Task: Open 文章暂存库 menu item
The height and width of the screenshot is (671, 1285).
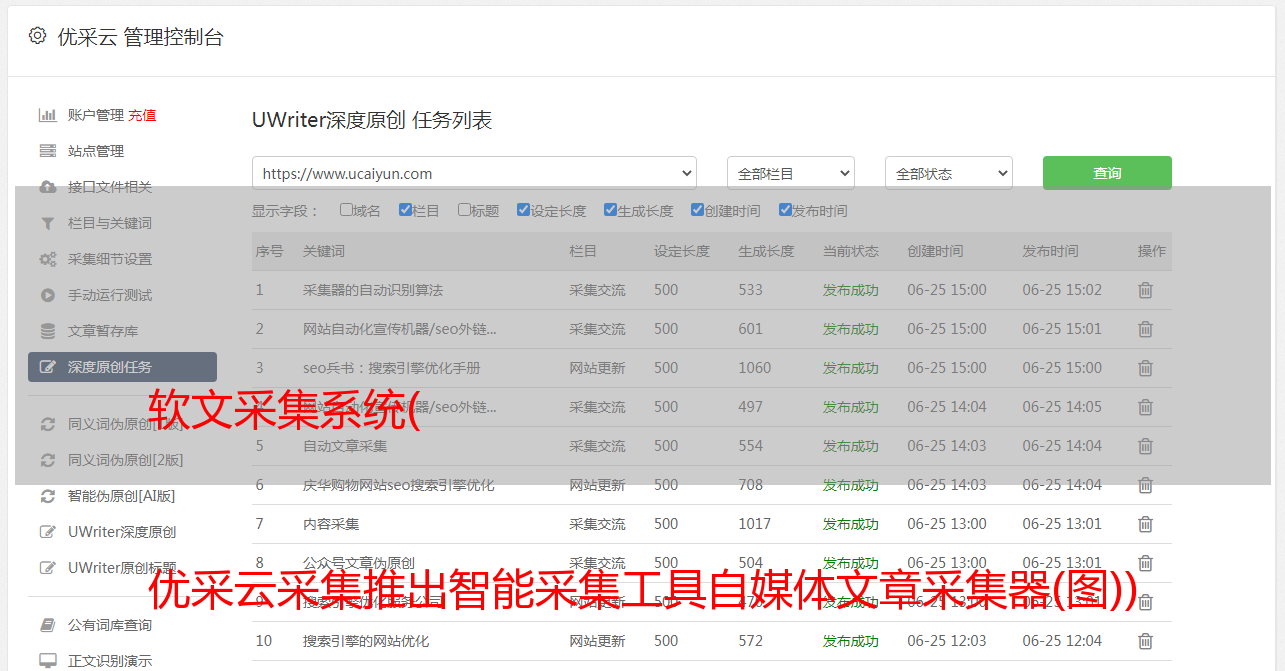Action: (103, 331)
